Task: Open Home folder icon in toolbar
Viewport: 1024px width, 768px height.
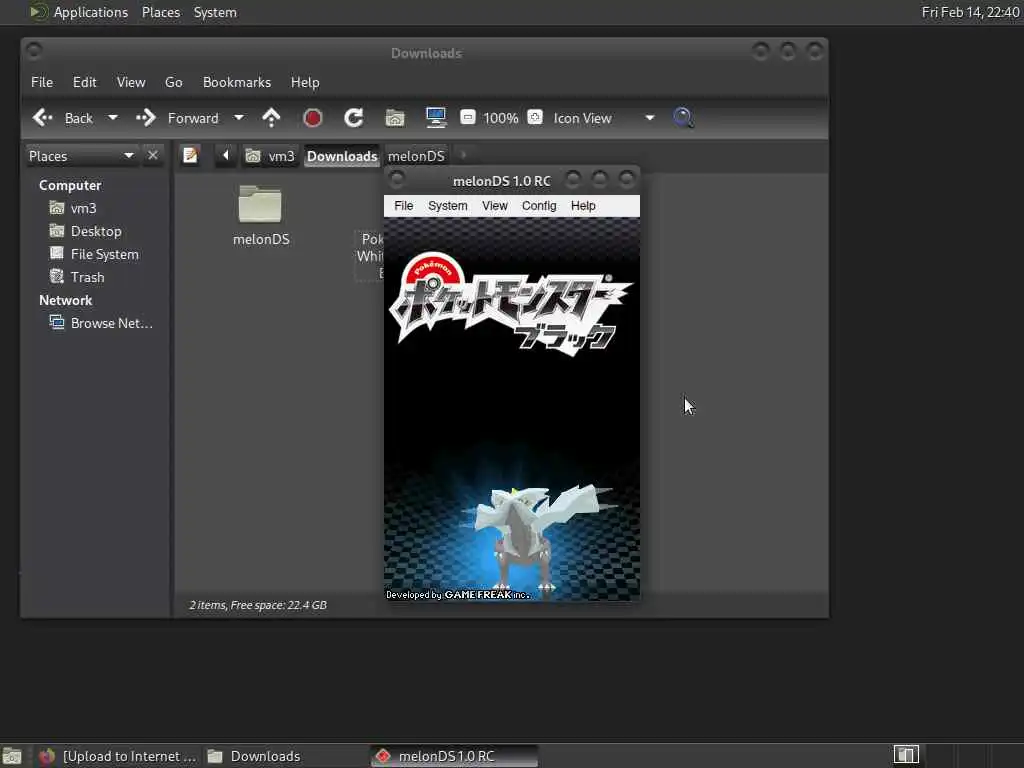Action: pos(394,118)
